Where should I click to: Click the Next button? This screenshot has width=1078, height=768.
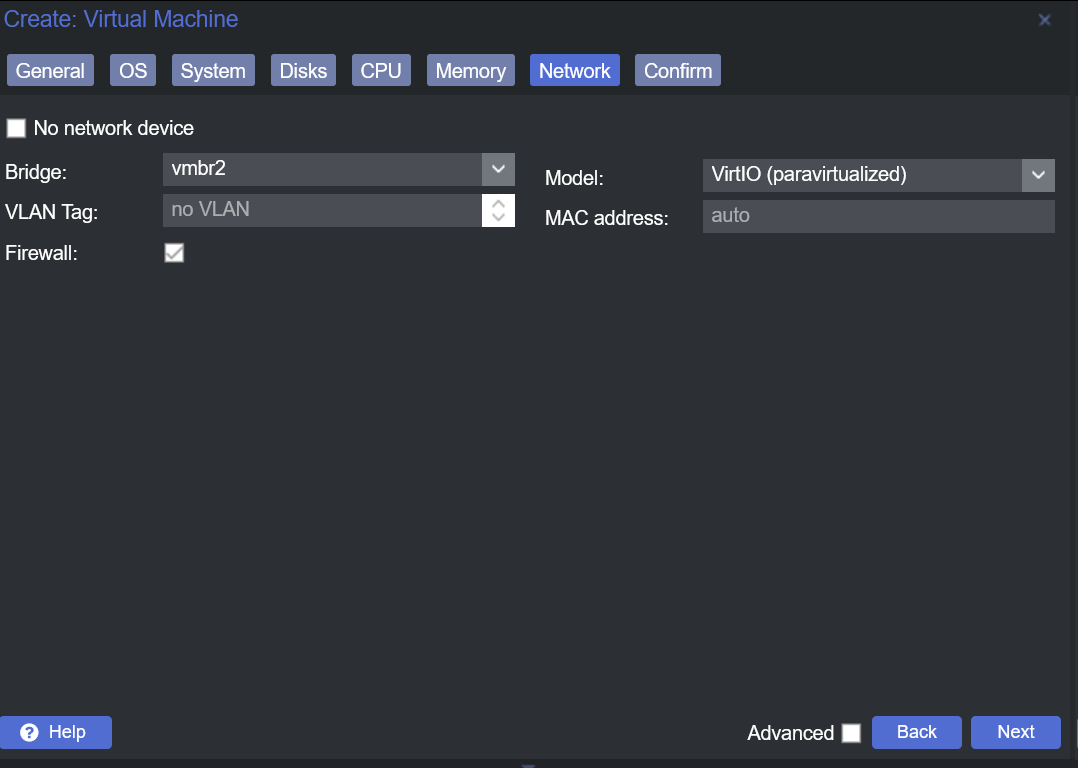[1015, 732]
